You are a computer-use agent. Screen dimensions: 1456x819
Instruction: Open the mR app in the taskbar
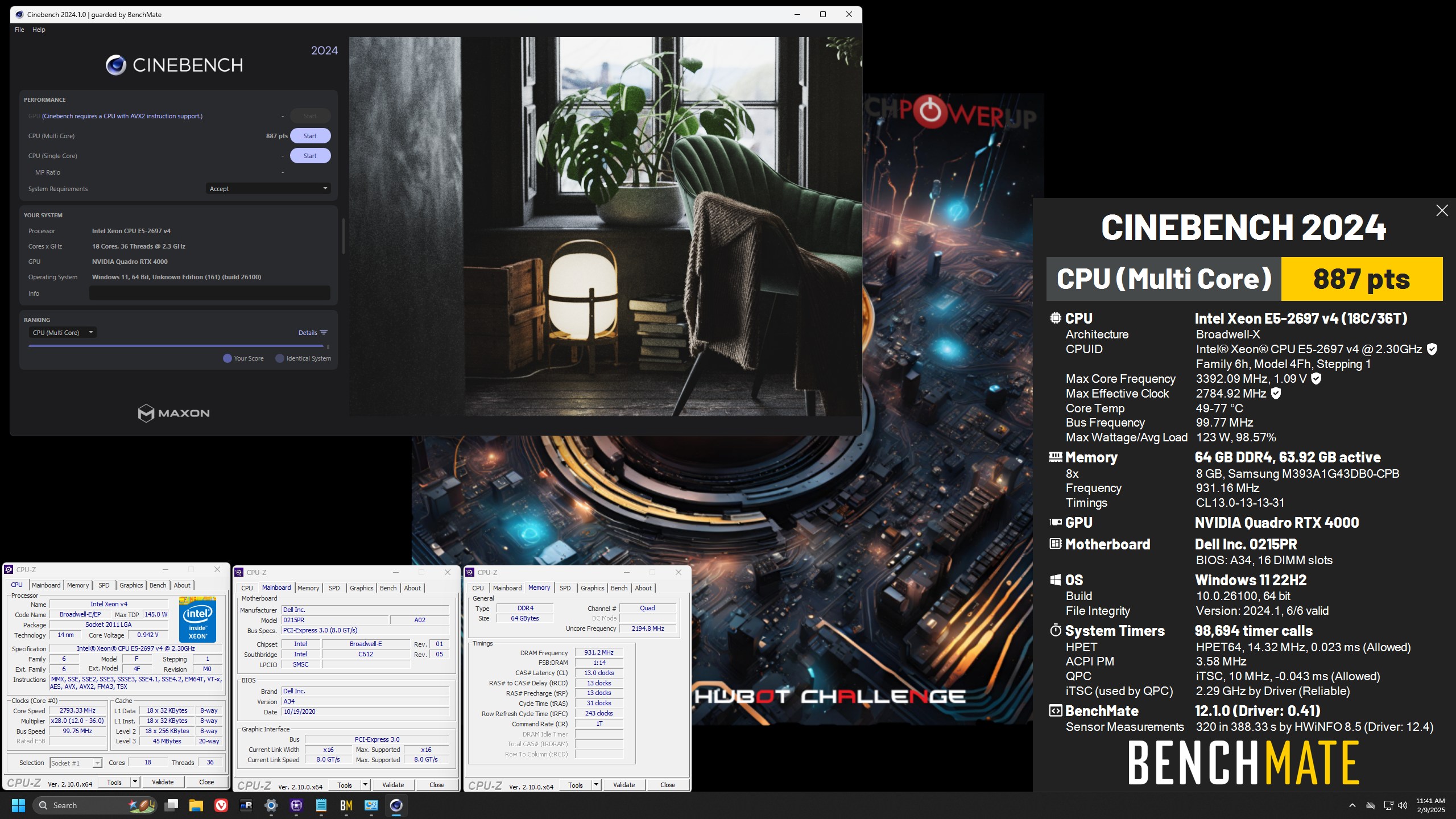[x=246, y=805]
